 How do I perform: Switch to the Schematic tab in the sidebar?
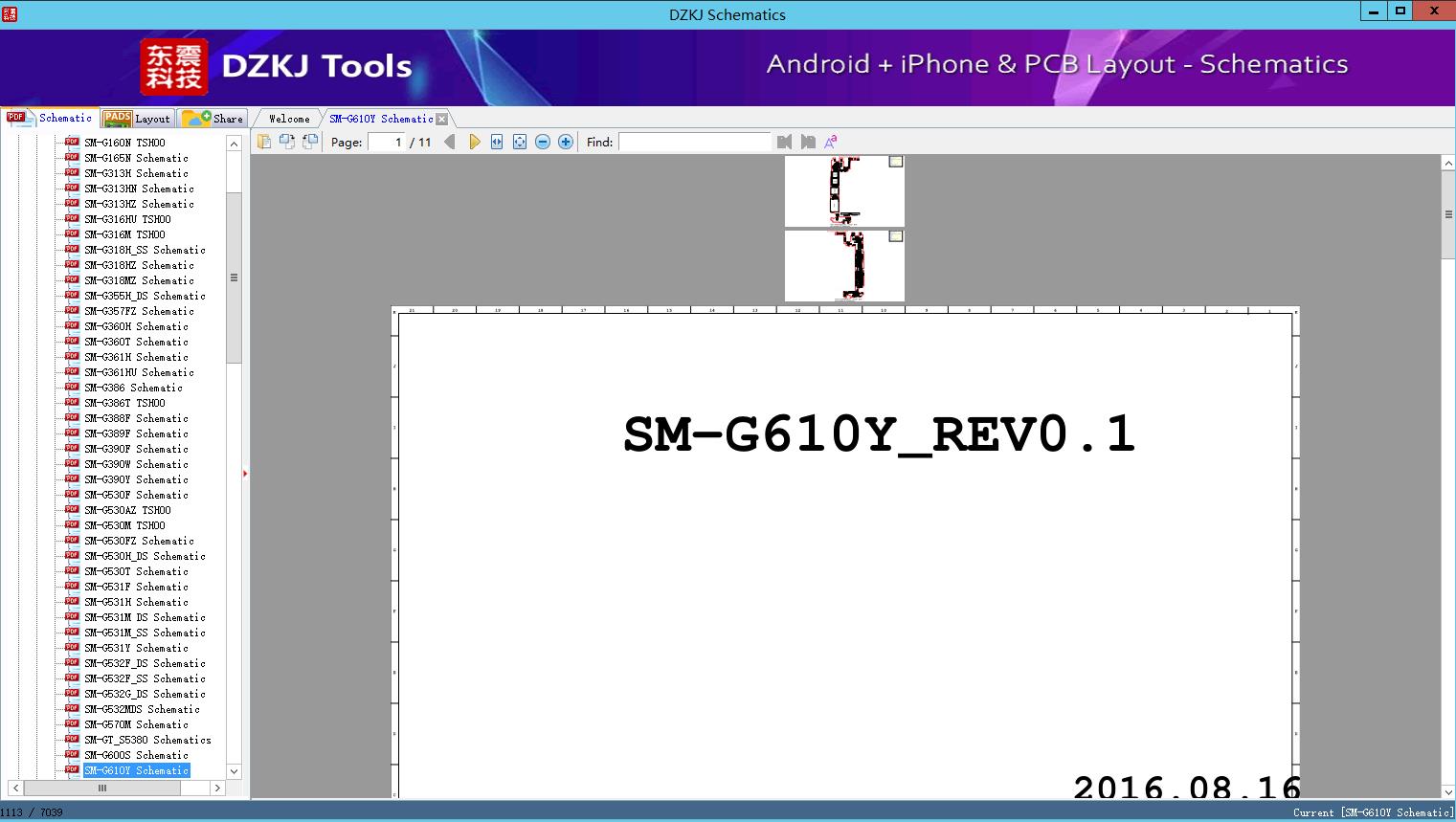(50, 118)
